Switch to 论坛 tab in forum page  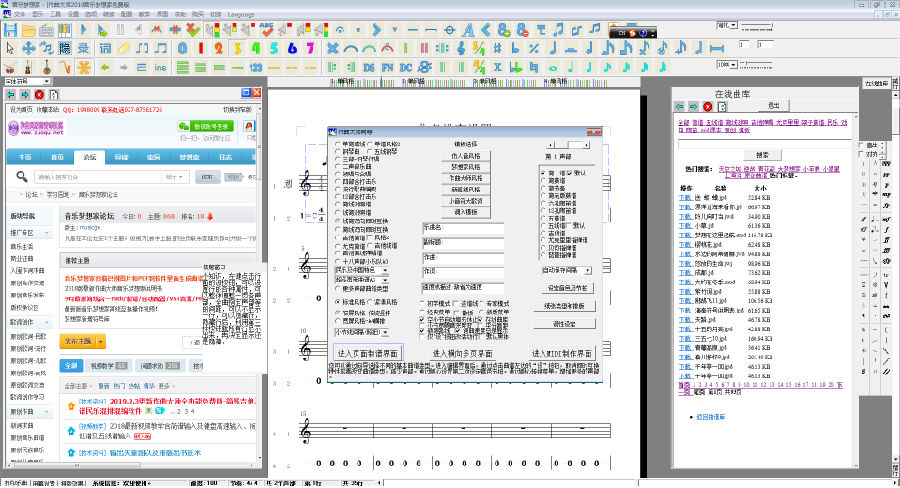90,157
